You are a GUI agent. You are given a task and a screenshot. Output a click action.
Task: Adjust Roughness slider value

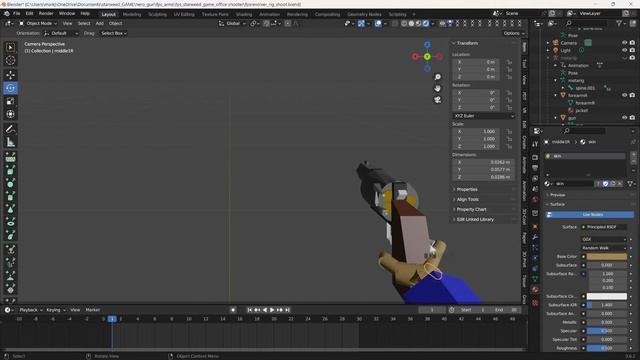point(607,349)
